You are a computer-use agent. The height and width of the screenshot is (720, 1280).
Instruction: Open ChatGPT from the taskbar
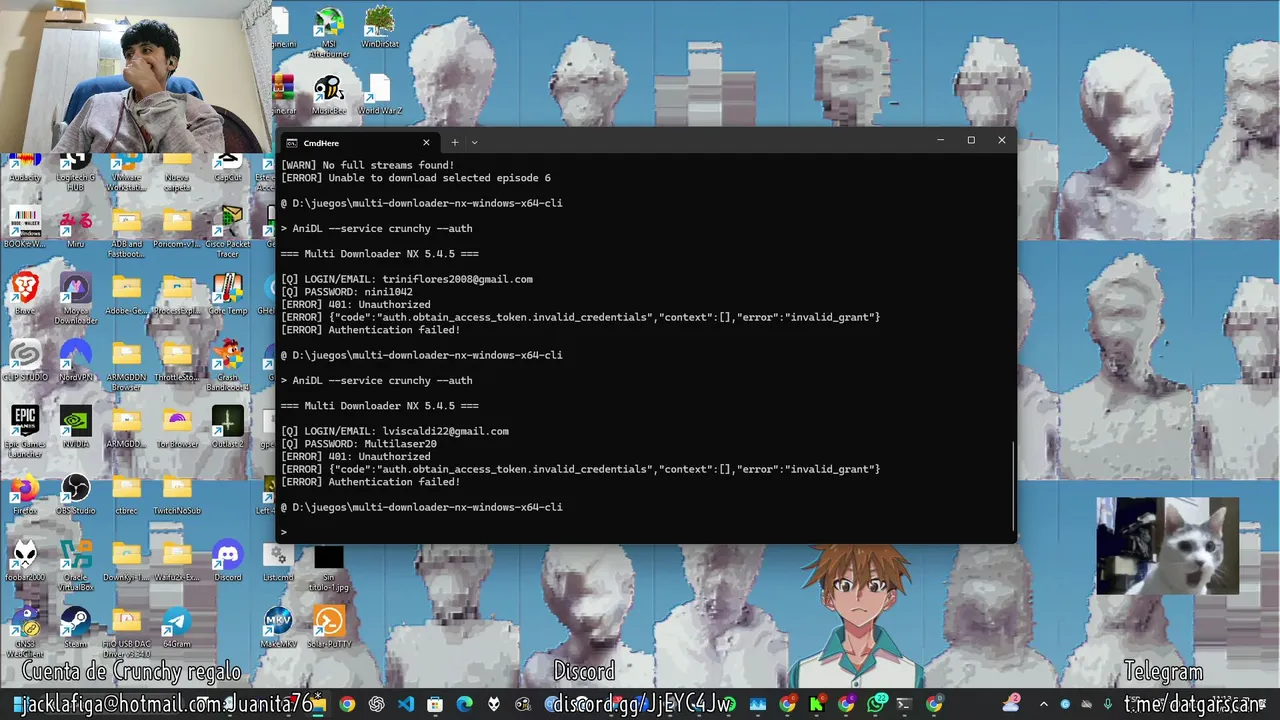tap(376, 704)
